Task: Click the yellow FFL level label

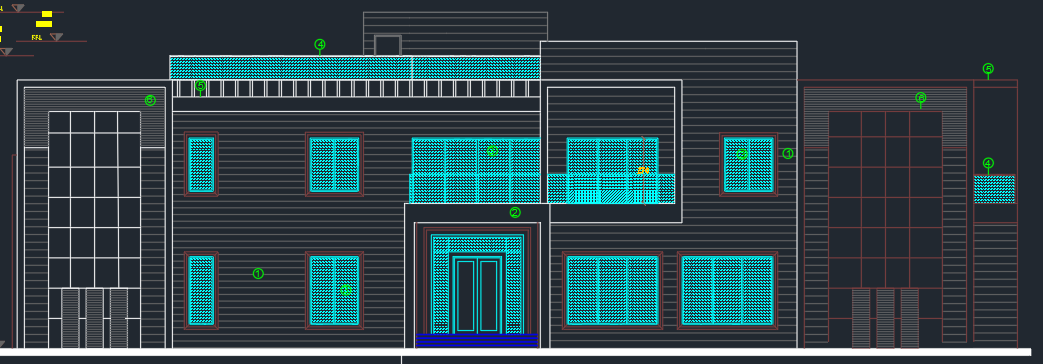Action: (37, 38)
